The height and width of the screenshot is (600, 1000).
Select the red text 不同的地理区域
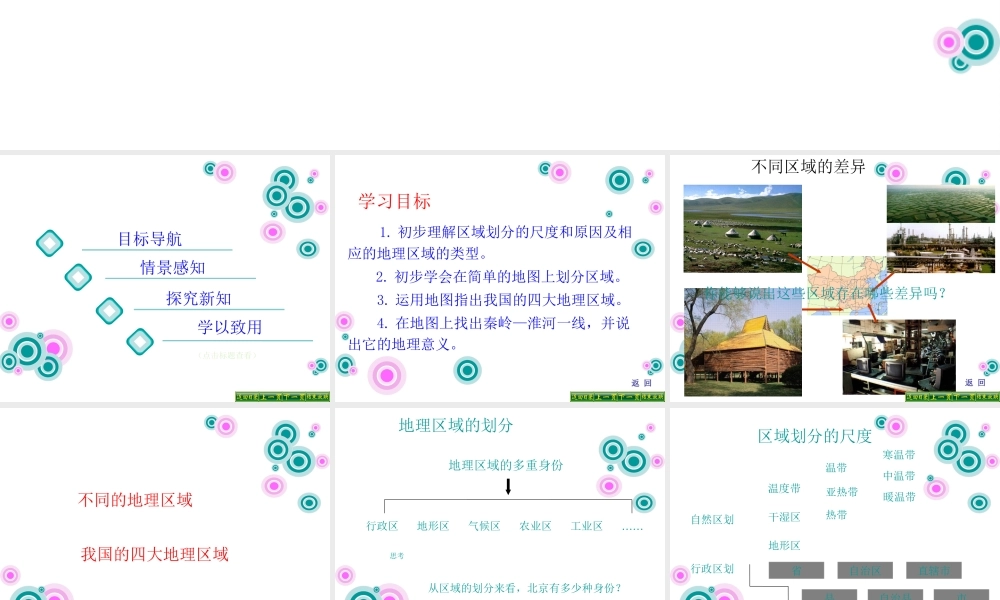[135, 500]
